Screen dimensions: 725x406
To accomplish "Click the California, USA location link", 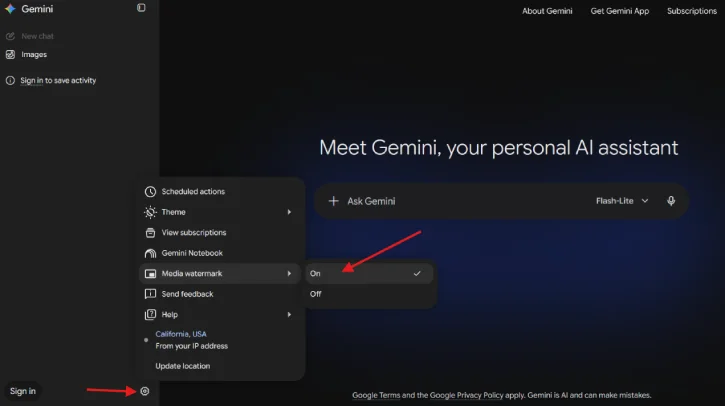I will (x=181, y=334).
